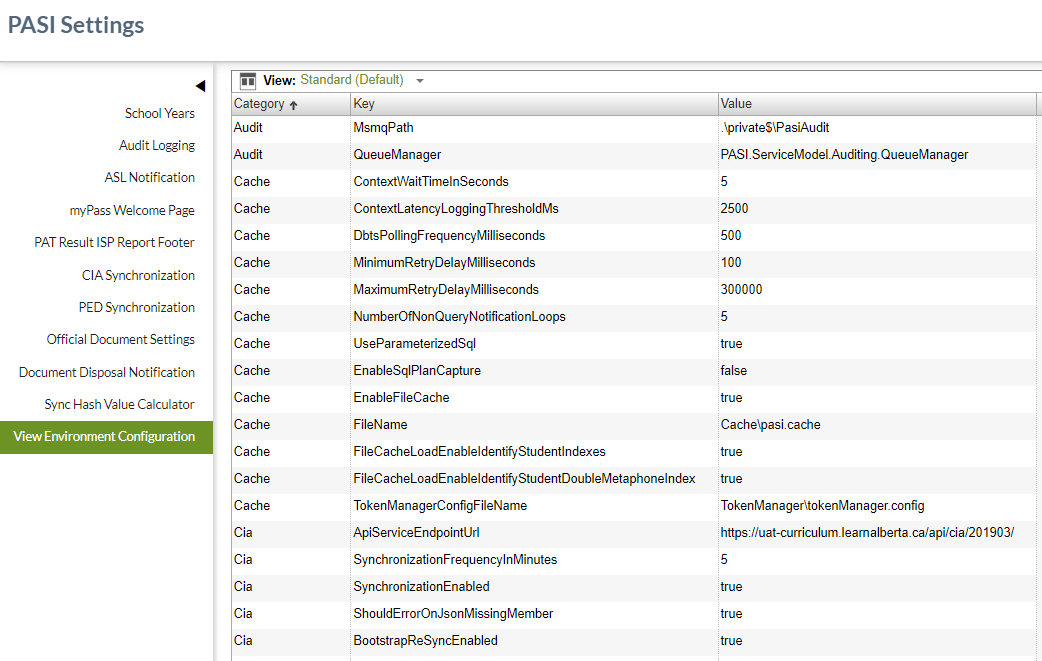Expand the view selection arrow
This screenshot has height=661, width=1042.
[418, 80]
